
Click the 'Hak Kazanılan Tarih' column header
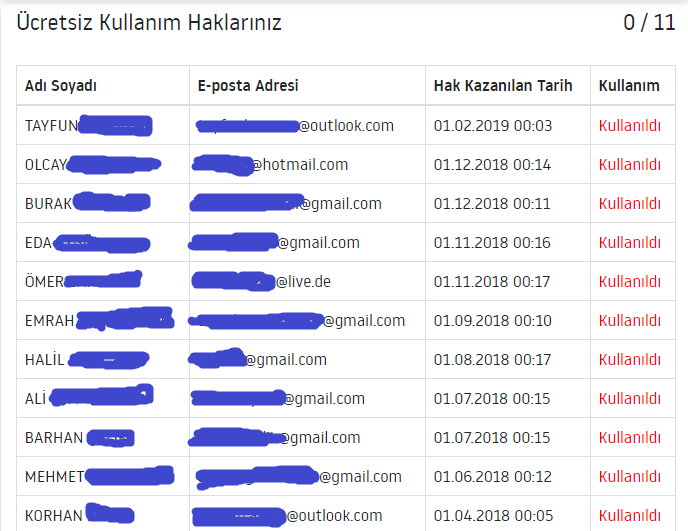503,86
